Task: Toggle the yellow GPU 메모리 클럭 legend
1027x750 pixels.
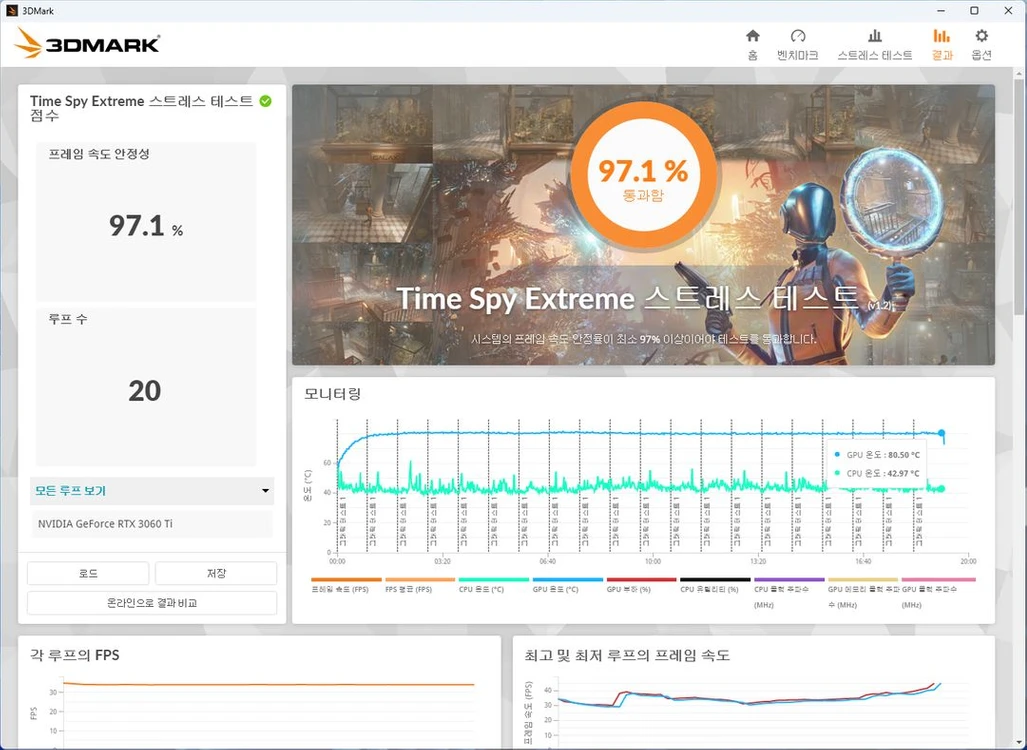Action: [862, 592]
